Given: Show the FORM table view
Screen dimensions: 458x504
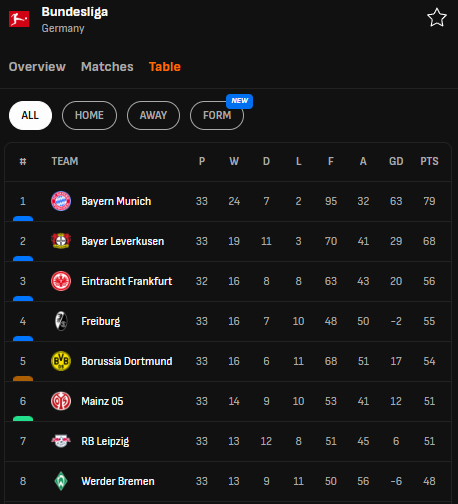Looking at the screenshot, I should pyautogui.click(x=217, y=115).
